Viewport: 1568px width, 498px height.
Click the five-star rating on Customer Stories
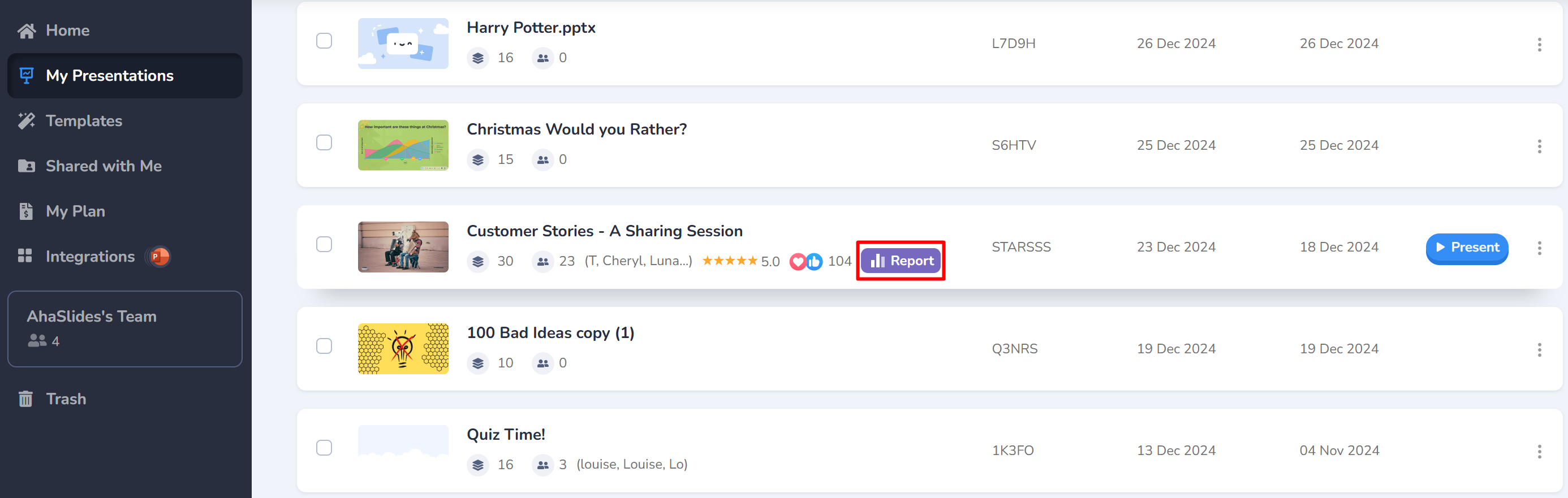click(729, 261)
